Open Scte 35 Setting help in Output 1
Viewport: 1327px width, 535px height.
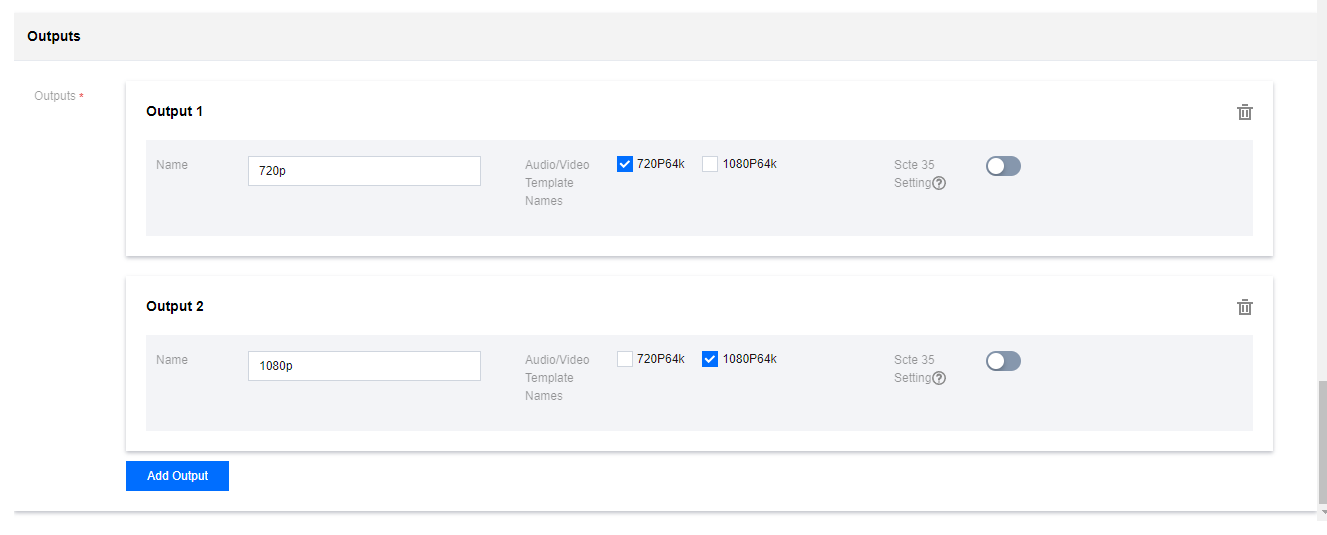(x=939, y=183)
